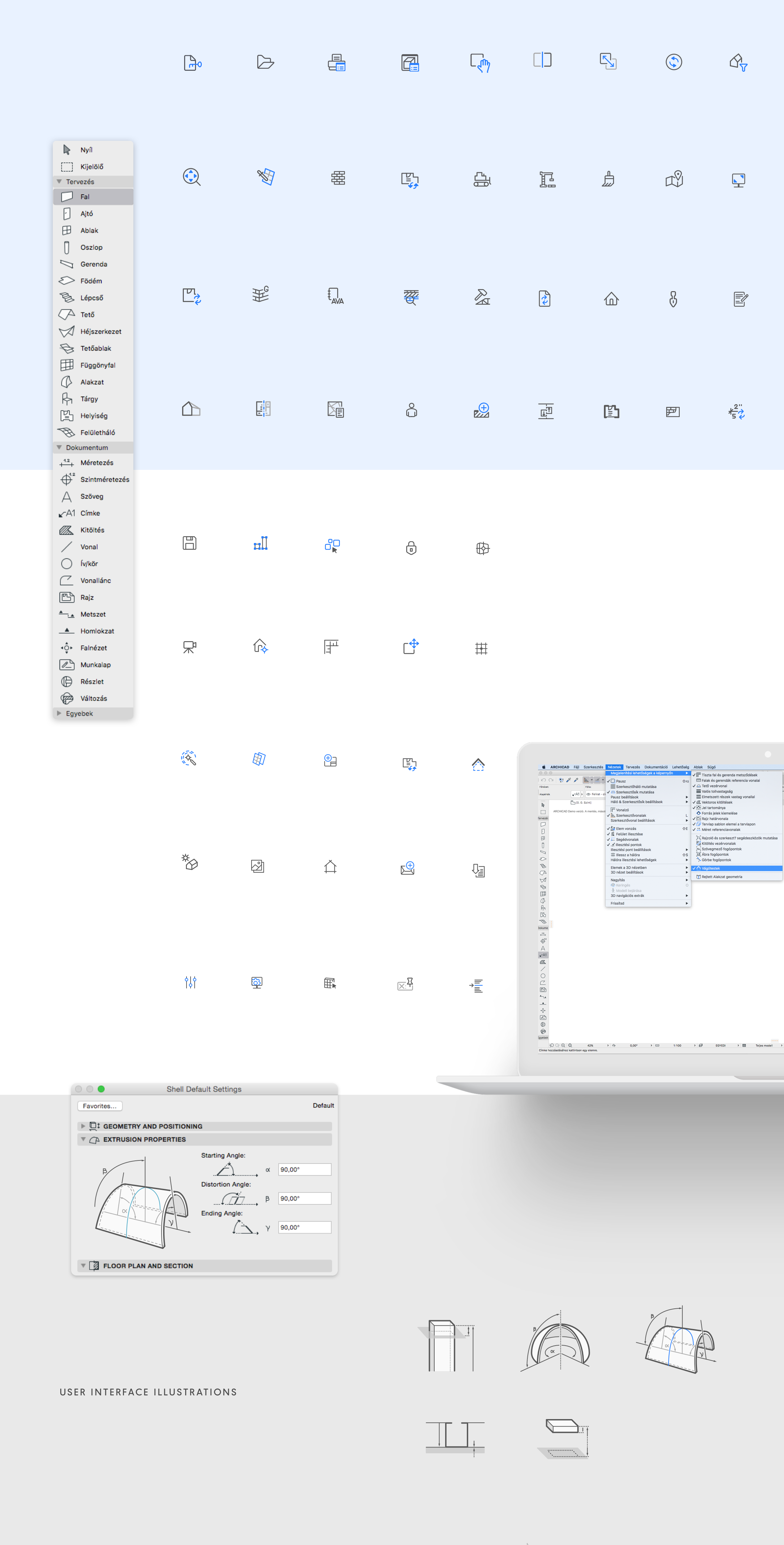Adjust the 42% zoom level control
This screenshot has width=784, height=1545.
pyautogui.click(x=590, y=1045)
